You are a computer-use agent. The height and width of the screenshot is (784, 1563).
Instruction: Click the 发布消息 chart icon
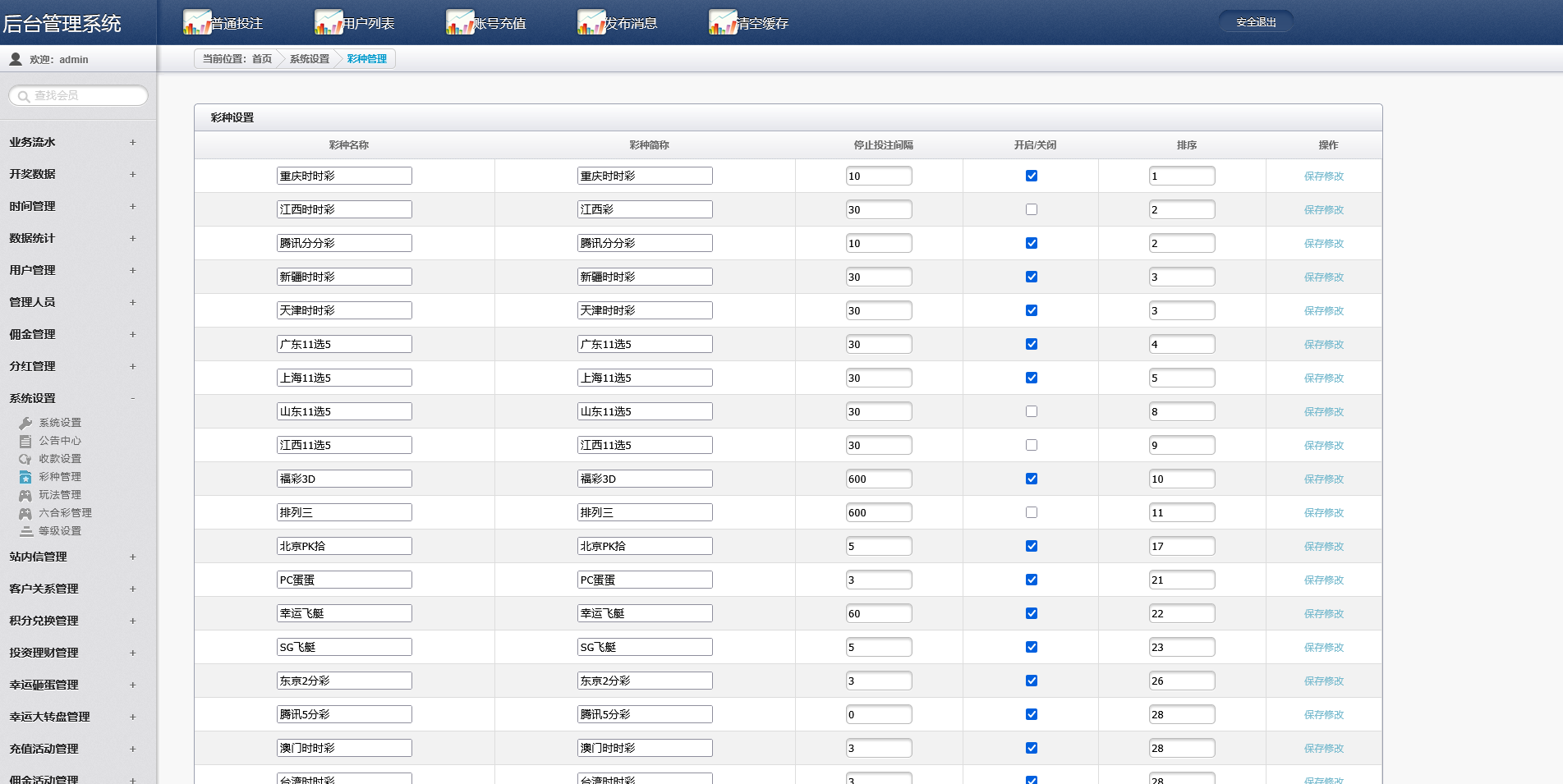point(591,22)
